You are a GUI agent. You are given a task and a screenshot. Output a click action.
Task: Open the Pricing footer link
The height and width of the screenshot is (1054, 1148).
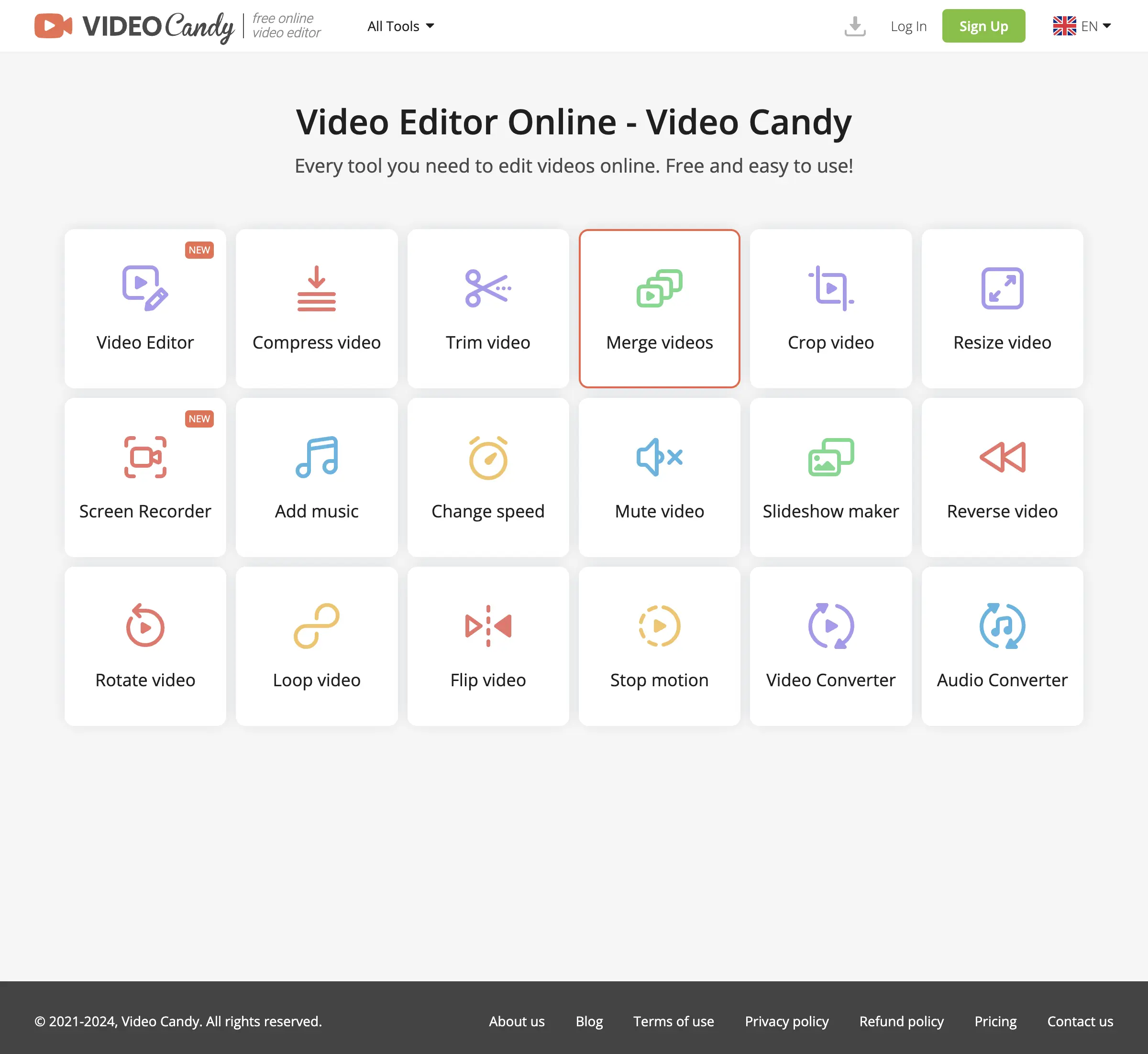[995, 1021]
